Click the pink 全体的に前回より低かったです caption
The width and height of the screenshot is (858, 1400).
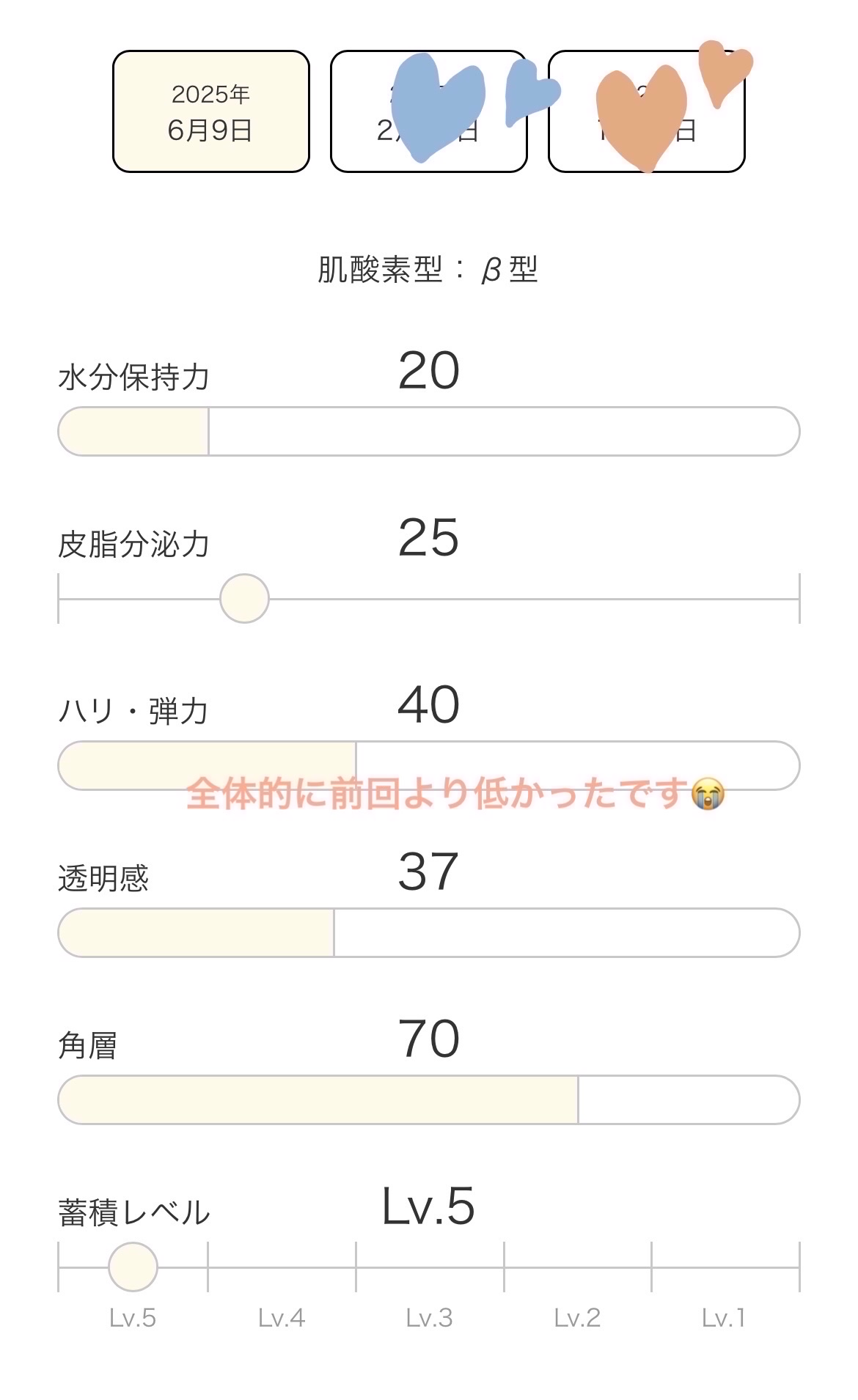(436, 793)
